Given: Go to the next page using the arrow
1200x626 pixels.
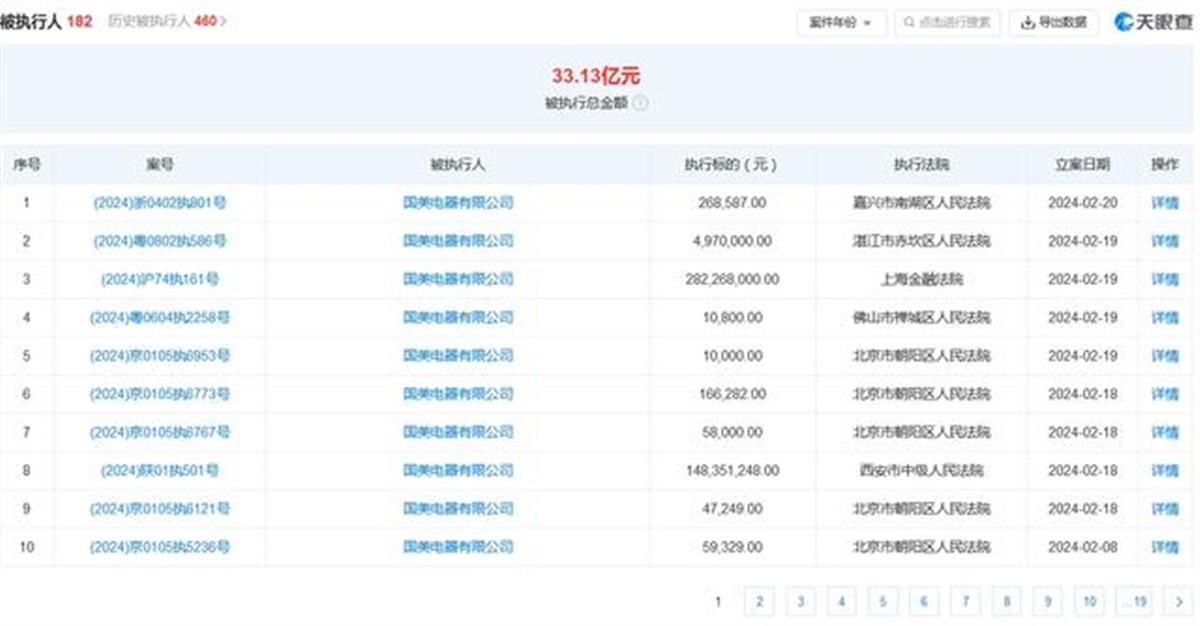Looking at the screenshot, I should 1179,601.
